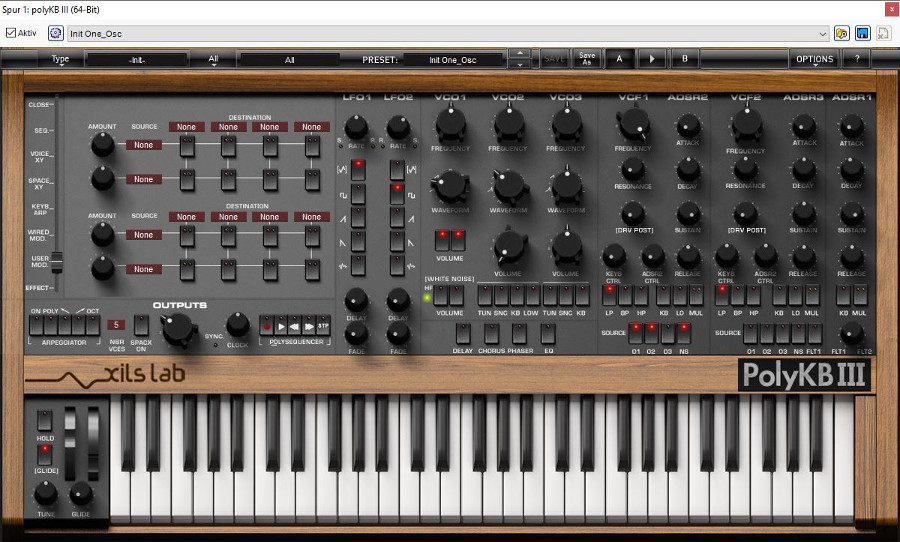Select LFO2 random noise waveform button
Image resolution: width=900 pixels, height=542 pixels.
(397, 265)
